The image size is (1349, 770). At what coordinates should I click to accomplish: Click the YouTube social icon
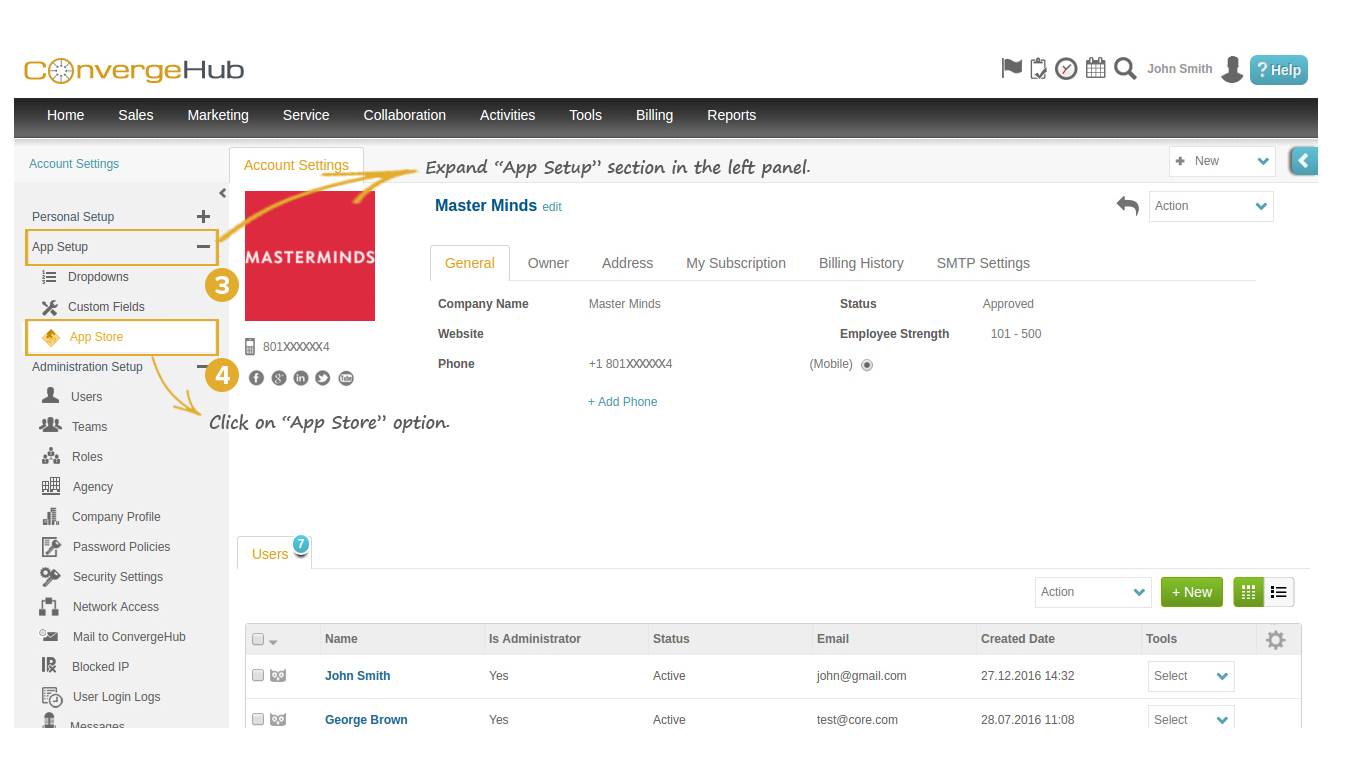(346, 378)
